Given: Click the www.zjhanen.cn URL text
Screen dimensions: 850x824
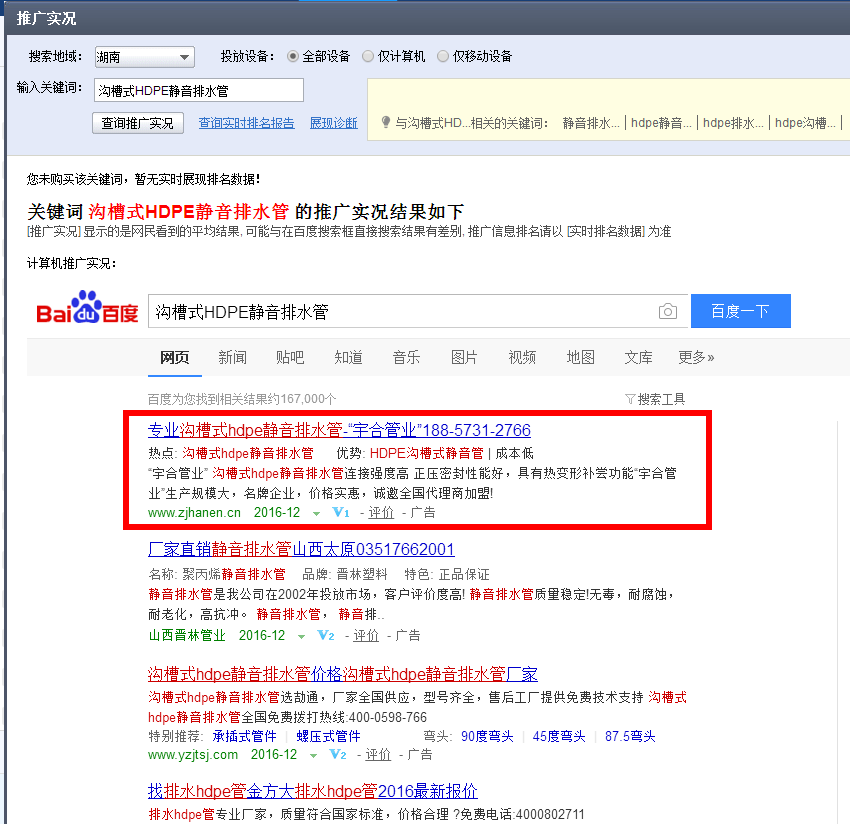Looking at the screenshot, I should pos(194,513).
